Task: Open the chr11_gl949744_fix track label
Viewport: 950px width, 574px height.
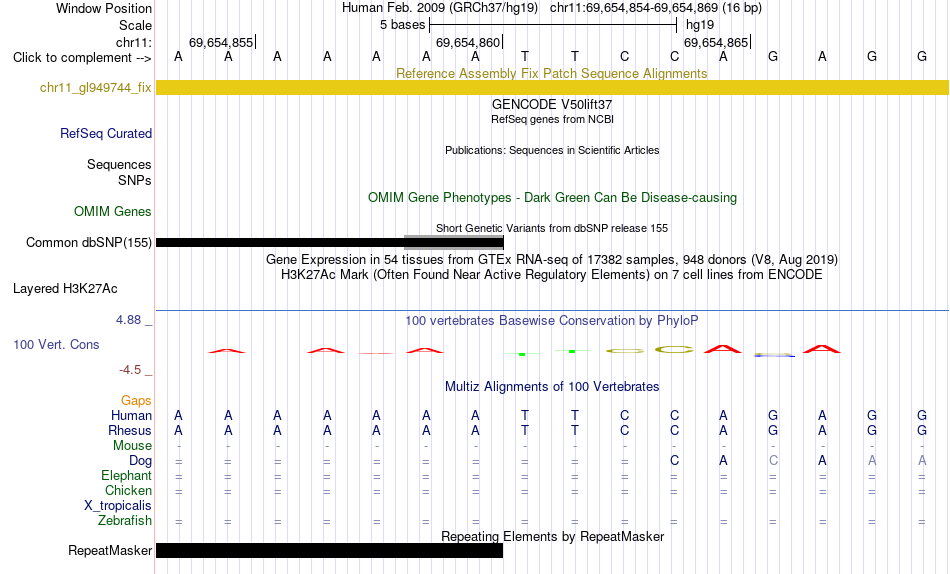Action: tap(96, 88)
